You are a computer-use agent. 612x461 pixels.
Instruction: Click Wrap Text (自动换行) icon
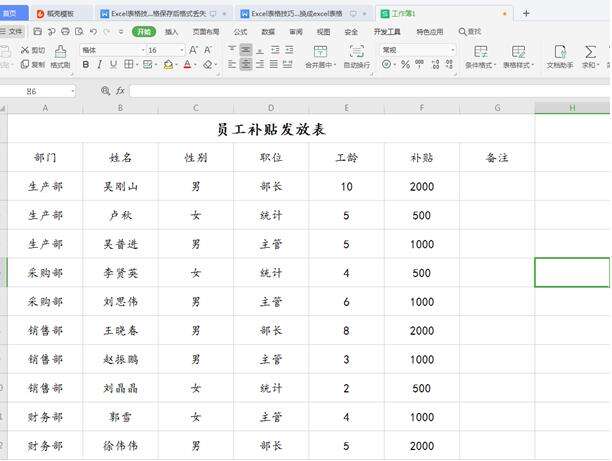(x=357, y=57)
